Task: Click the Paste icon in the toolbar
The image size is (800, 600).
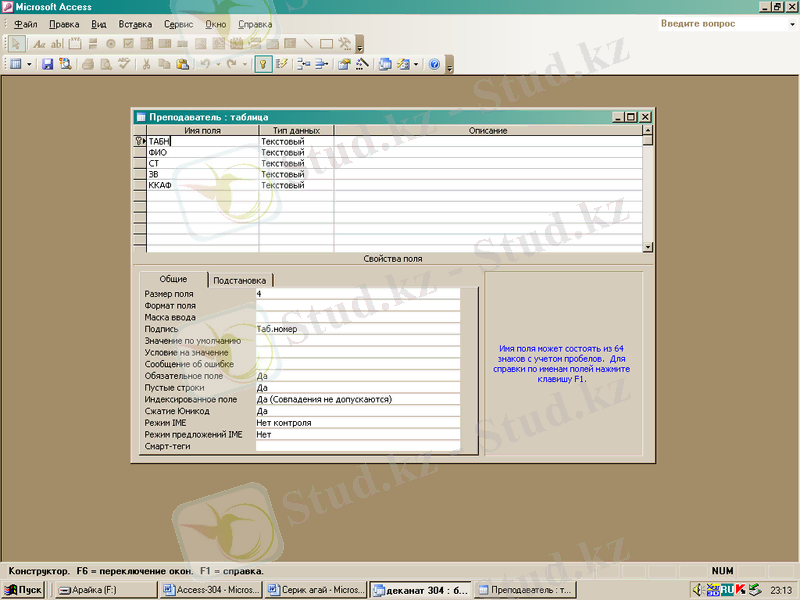Action: point(182,64)
